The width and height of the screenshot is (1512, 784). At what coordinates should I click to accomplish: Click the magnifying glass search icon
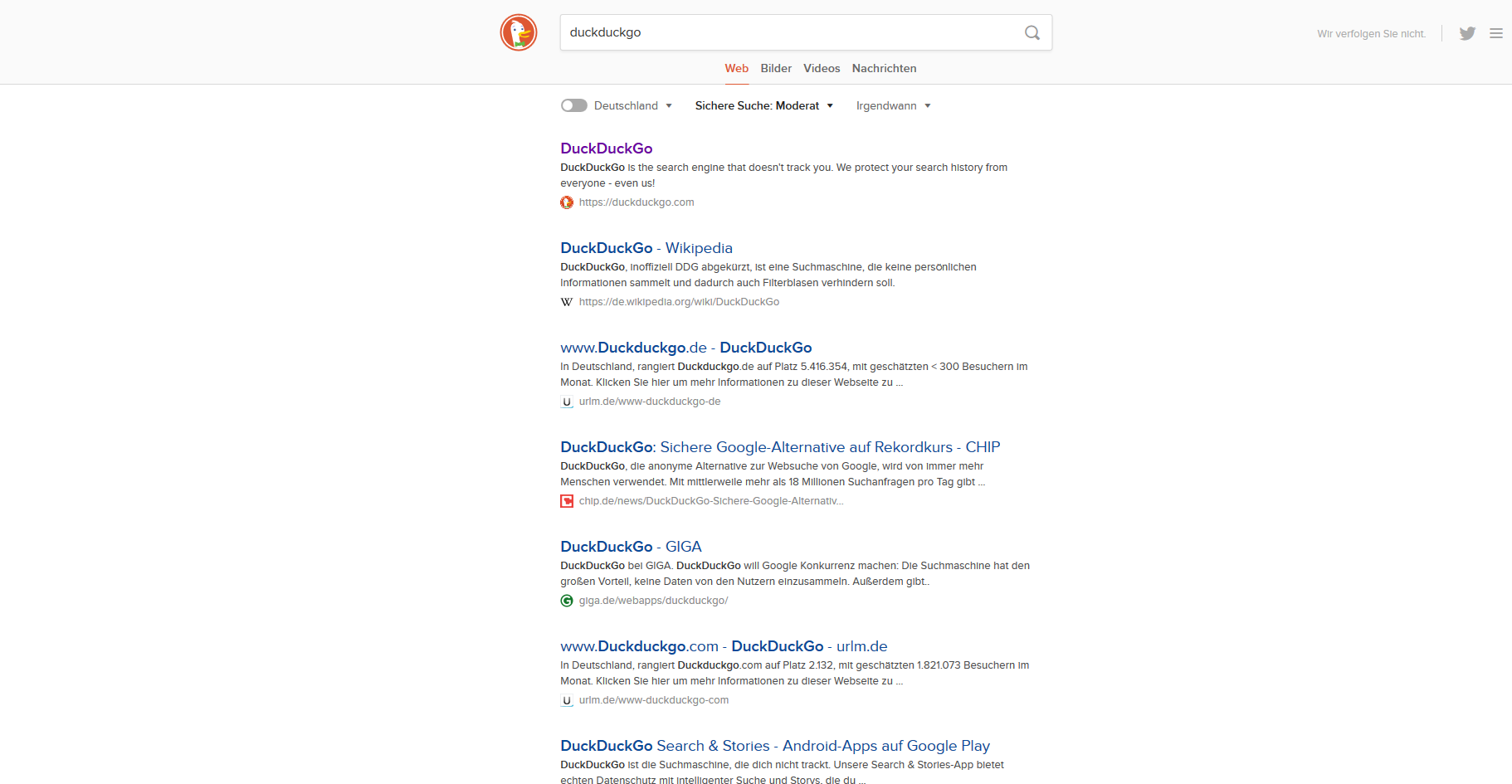(1032, 32)
